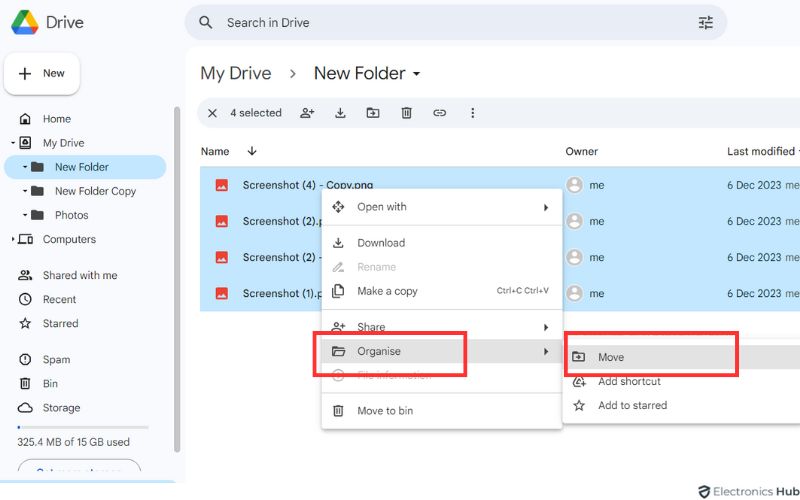Open Recent files
800x500 pixels.
[x=59, y=299]
